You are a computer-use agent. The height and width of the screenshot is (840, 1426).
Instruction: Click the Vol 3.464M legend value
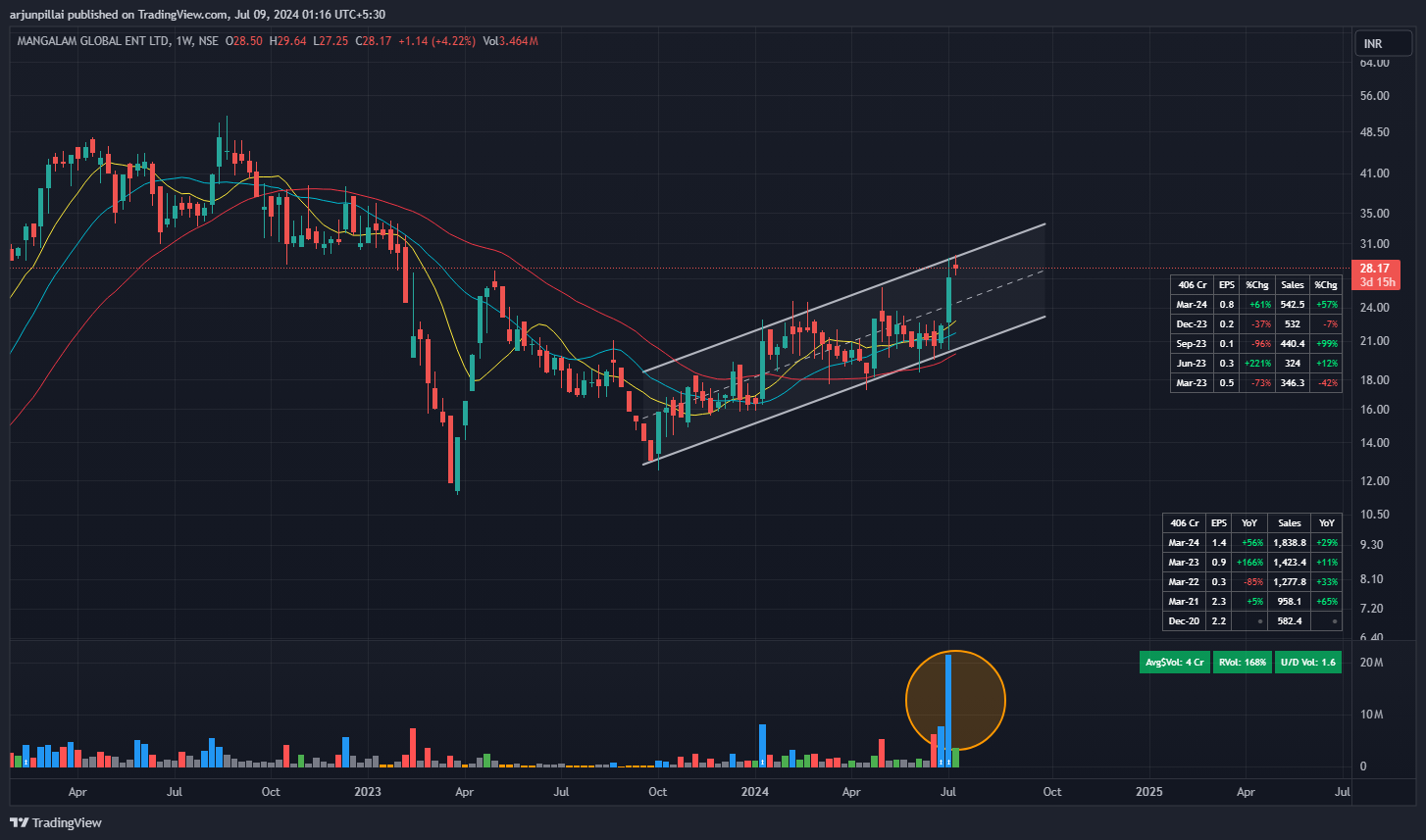point(510,41)
